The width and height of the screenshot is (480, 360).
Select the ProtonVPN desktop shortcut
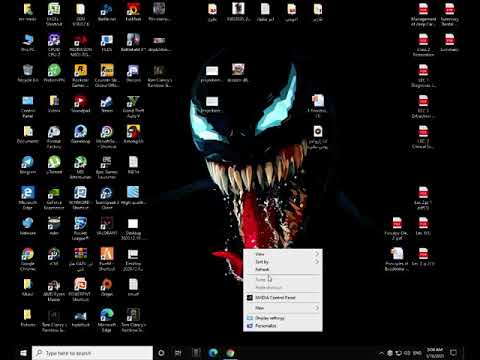click(x=54, y=74)
